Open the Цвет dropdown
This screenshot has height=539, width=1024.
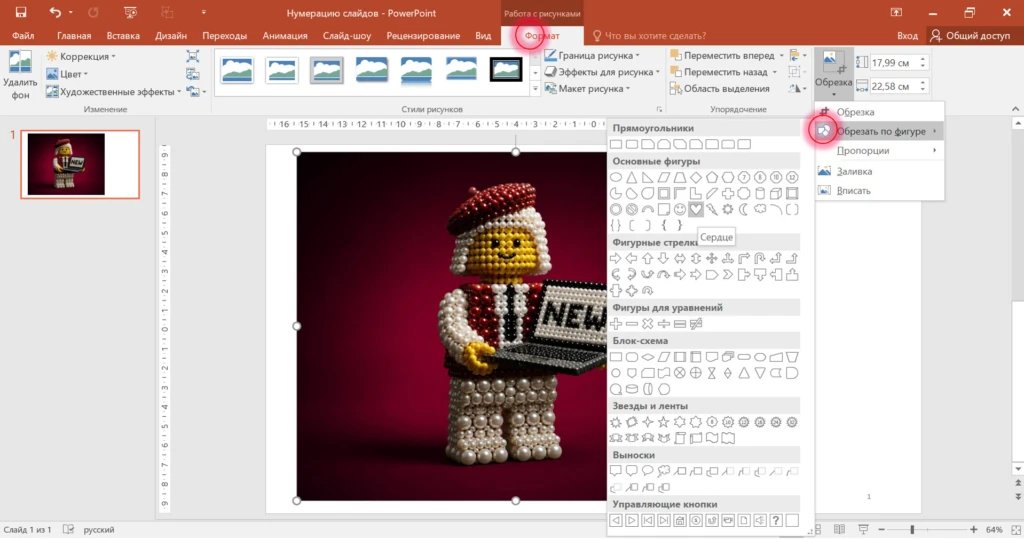click(67, 74)
